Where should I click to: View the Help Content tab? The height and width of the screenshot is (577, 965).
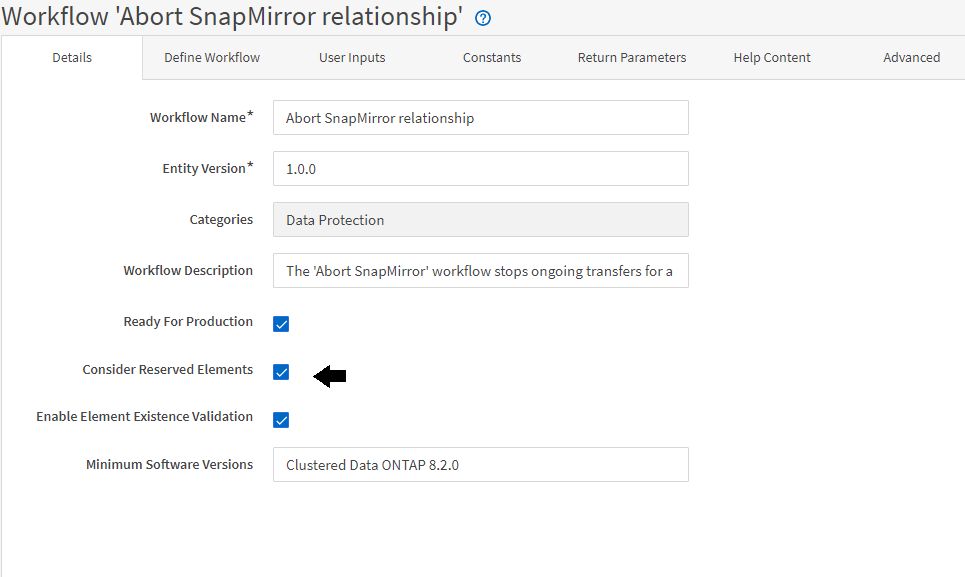[772, 58]
